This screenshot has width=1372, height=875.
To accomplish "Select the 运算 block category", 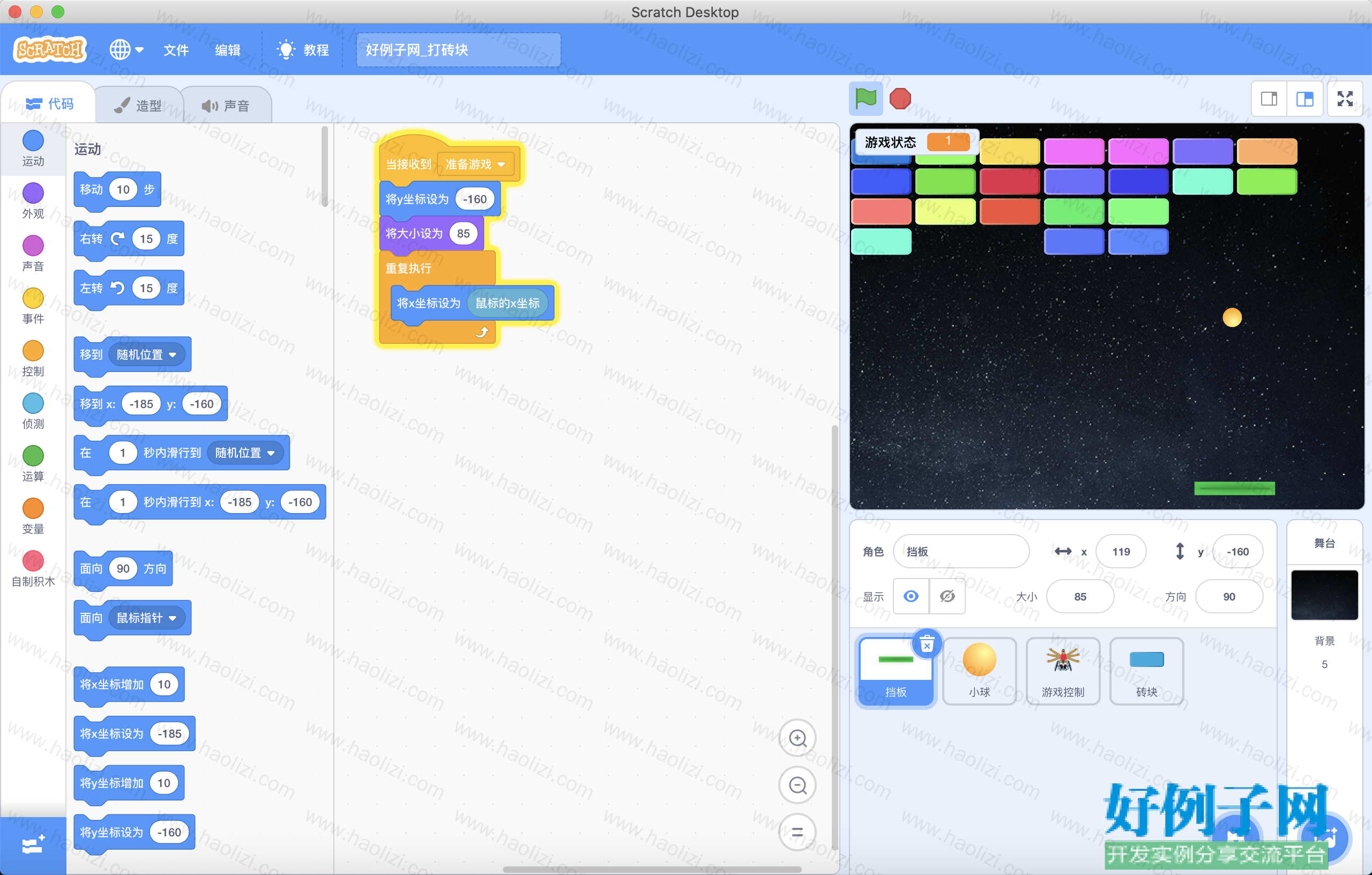I will [33, 464].
